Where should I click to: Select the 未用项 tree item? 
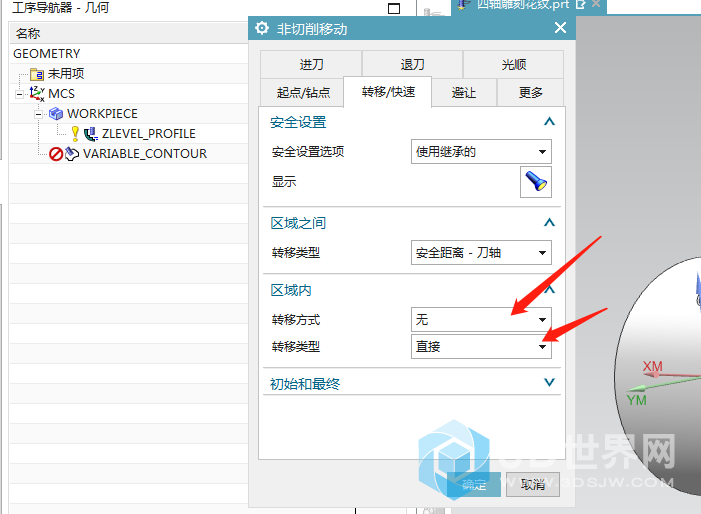(66, 74)
